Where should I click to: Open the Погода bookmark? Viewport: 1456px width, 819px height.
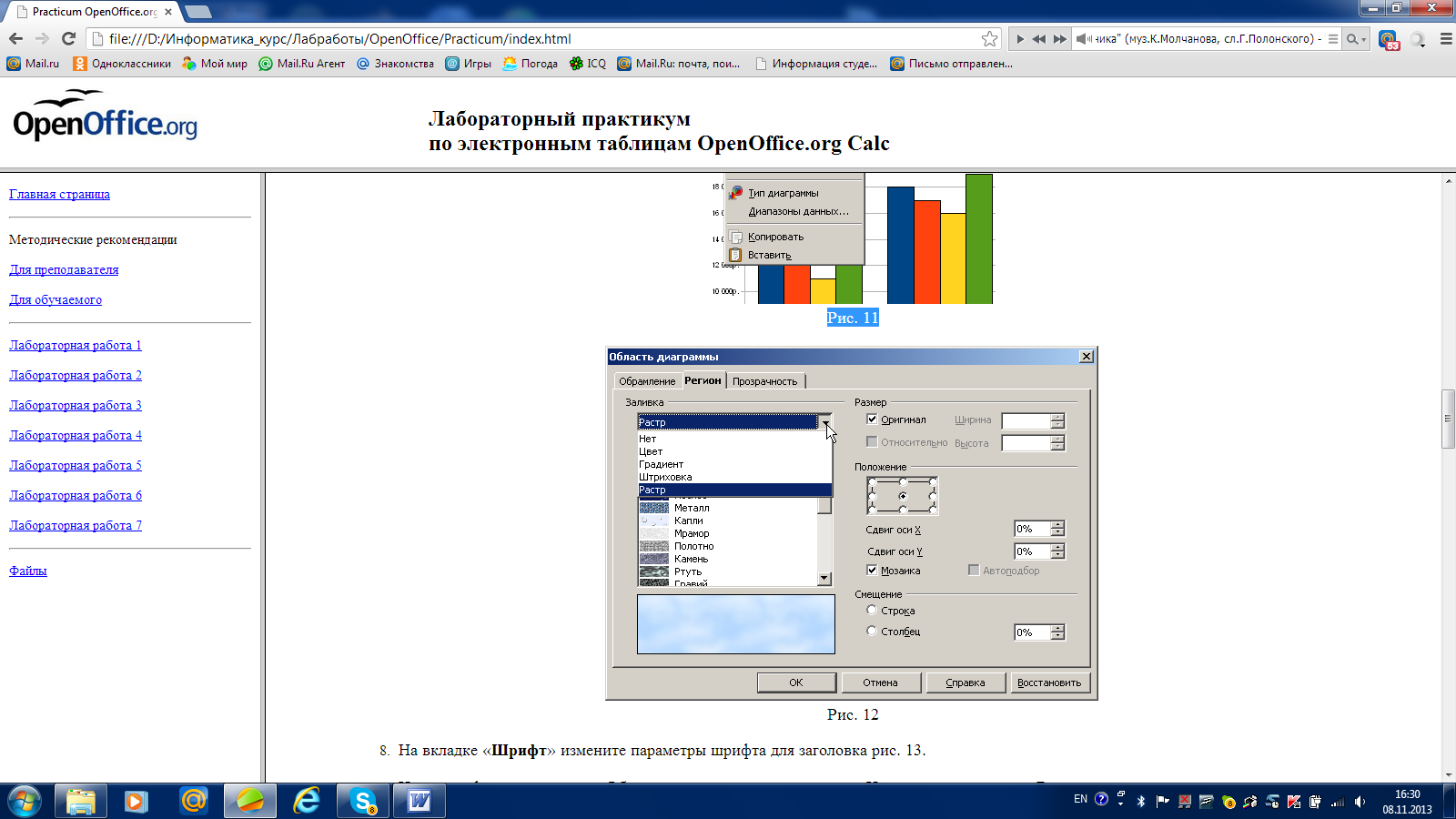tap(531, 64)
